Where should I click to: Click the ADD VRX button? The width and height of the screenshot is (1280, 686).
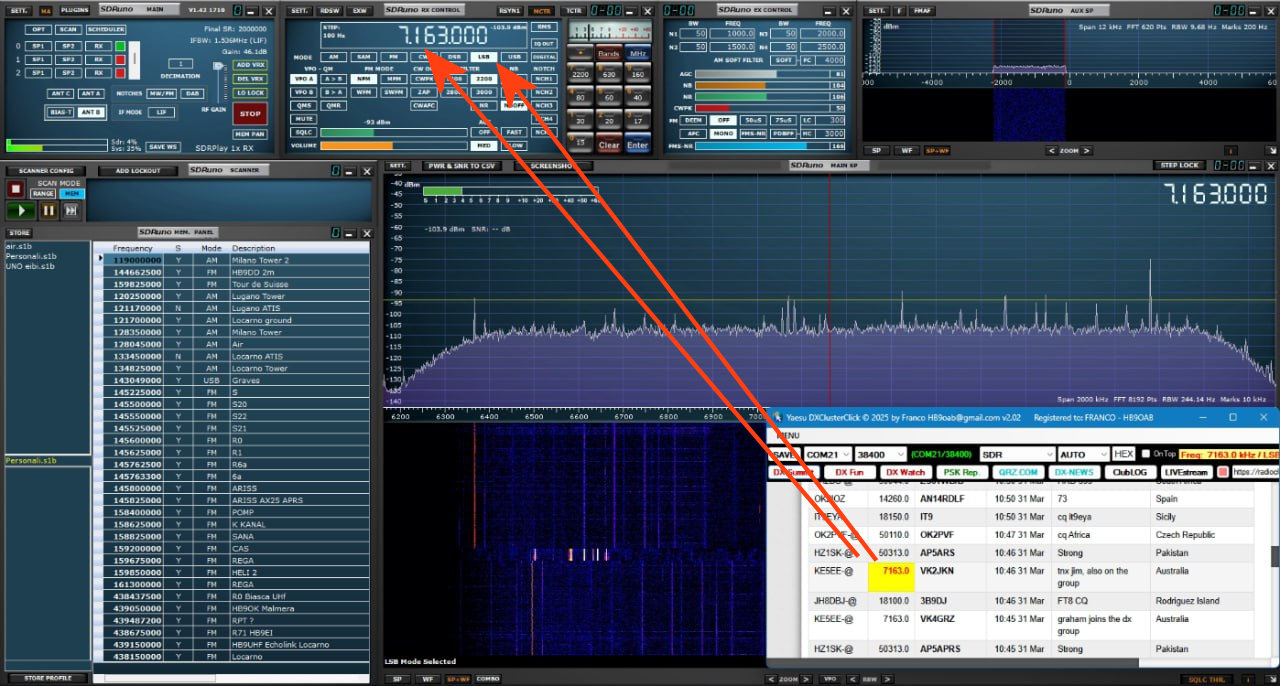click(250, 65)
